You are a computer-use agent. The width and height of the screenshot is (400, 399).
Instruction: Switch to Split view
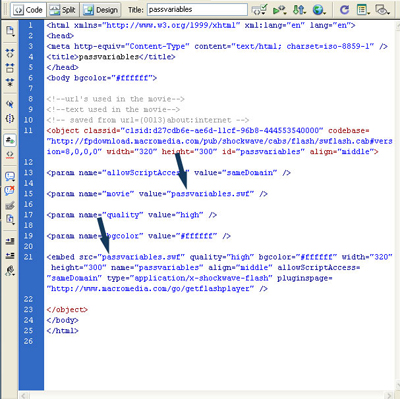63,10
